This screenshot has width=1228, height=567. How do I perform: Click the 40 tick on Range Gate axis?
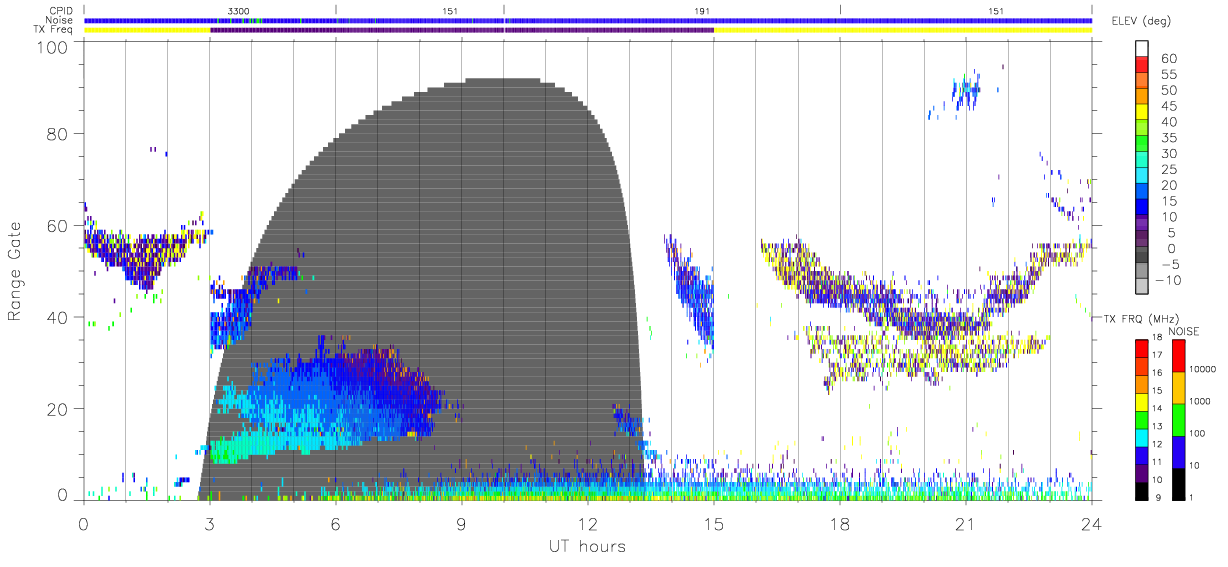58,317
